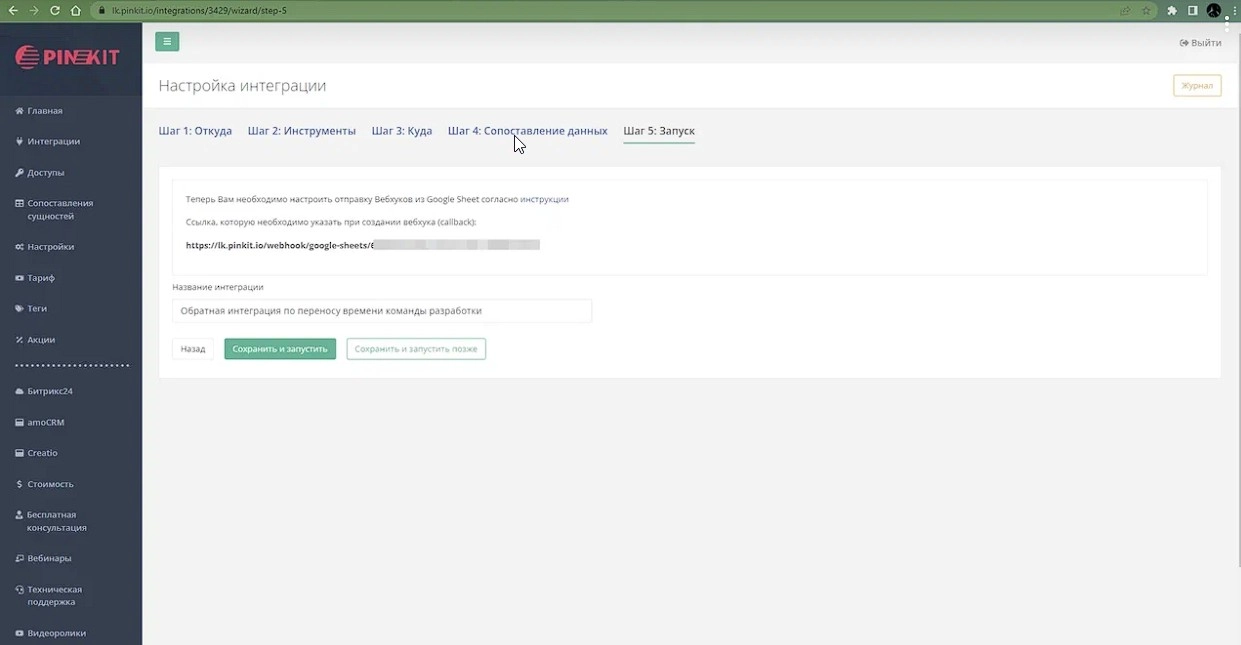
Task: Open the browser extensions puzzle icon
Action: [x=1172, y=10]
